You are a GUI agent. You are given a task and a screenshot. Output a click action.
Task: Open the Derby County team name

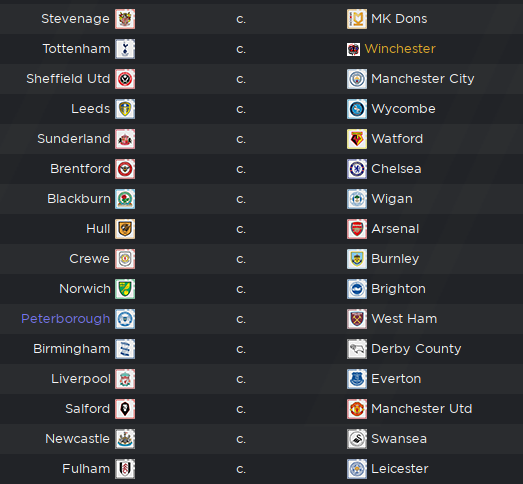(x=416, y=349)
